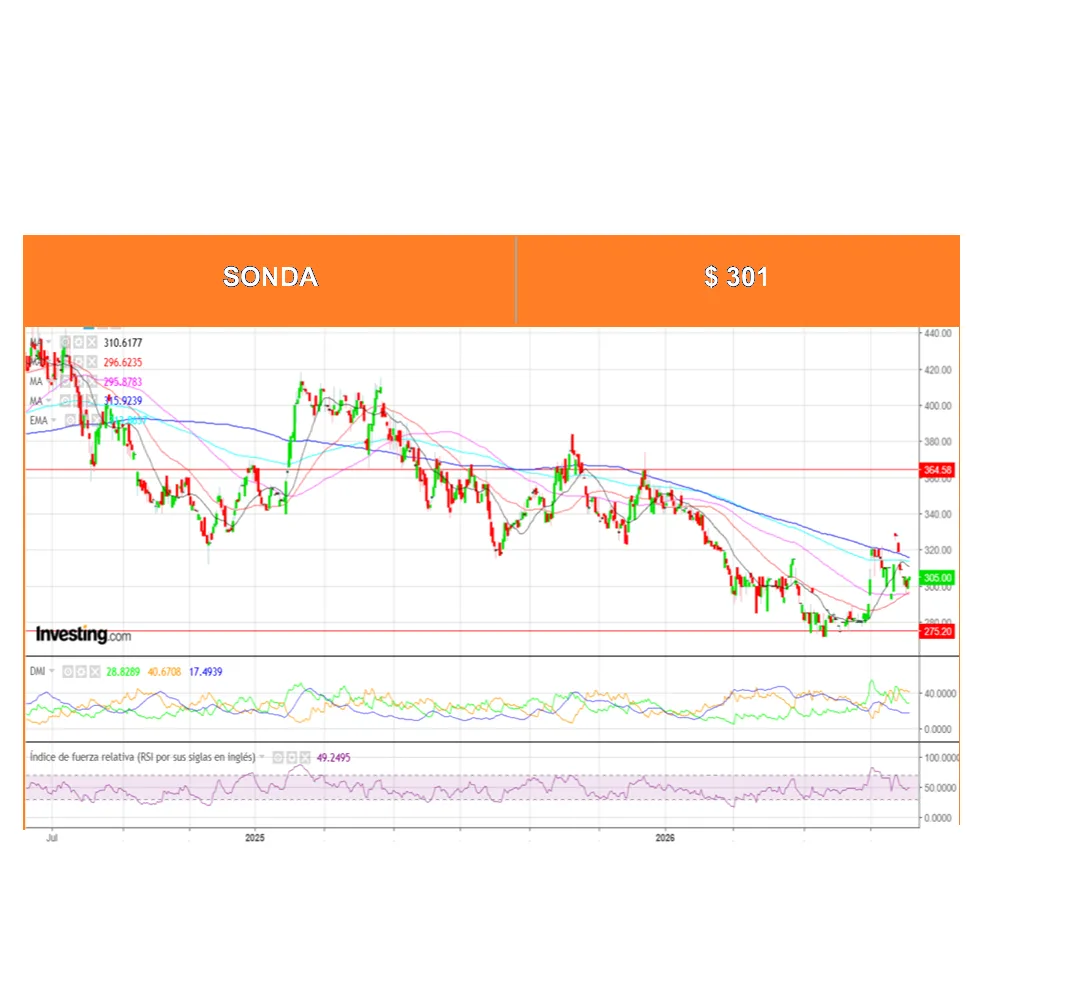Hide the MA indicator showing 315.9239

(x=65, y=401)
